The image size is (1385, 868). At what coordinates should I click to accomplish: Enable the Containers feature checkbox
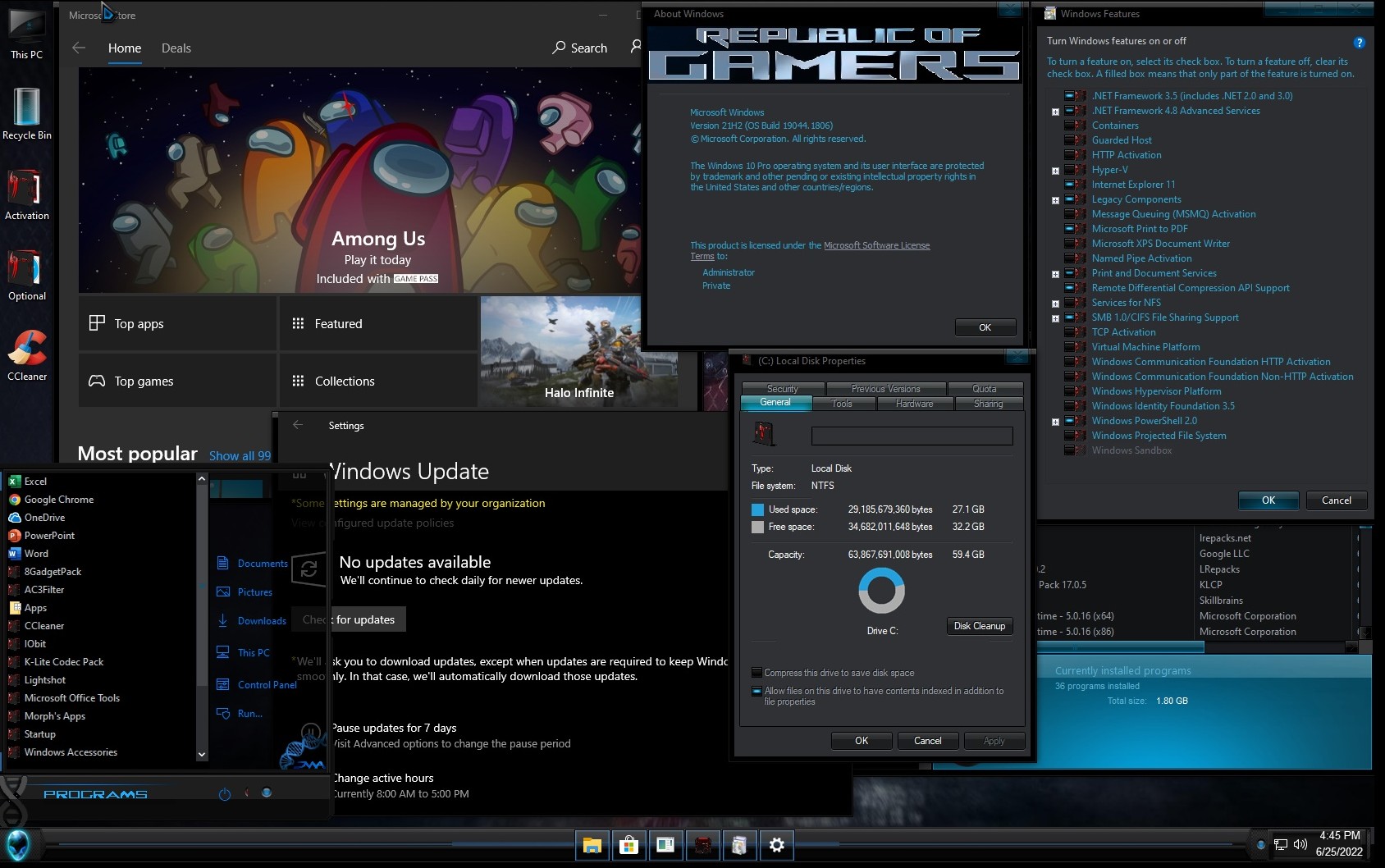point(1070,126)
